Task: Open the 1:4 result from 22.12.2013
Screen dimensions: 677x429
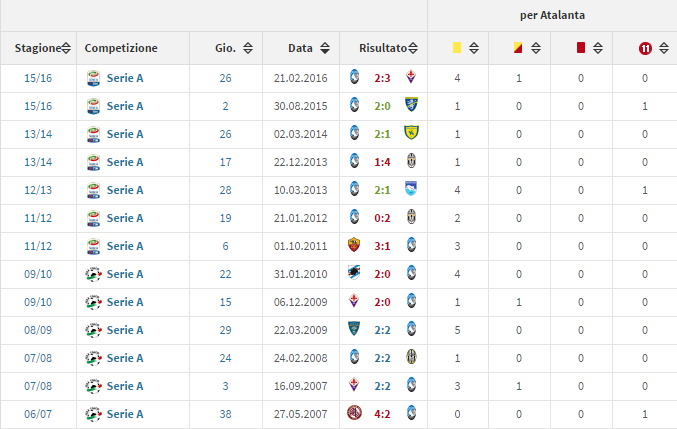Action: coord(382,161)
